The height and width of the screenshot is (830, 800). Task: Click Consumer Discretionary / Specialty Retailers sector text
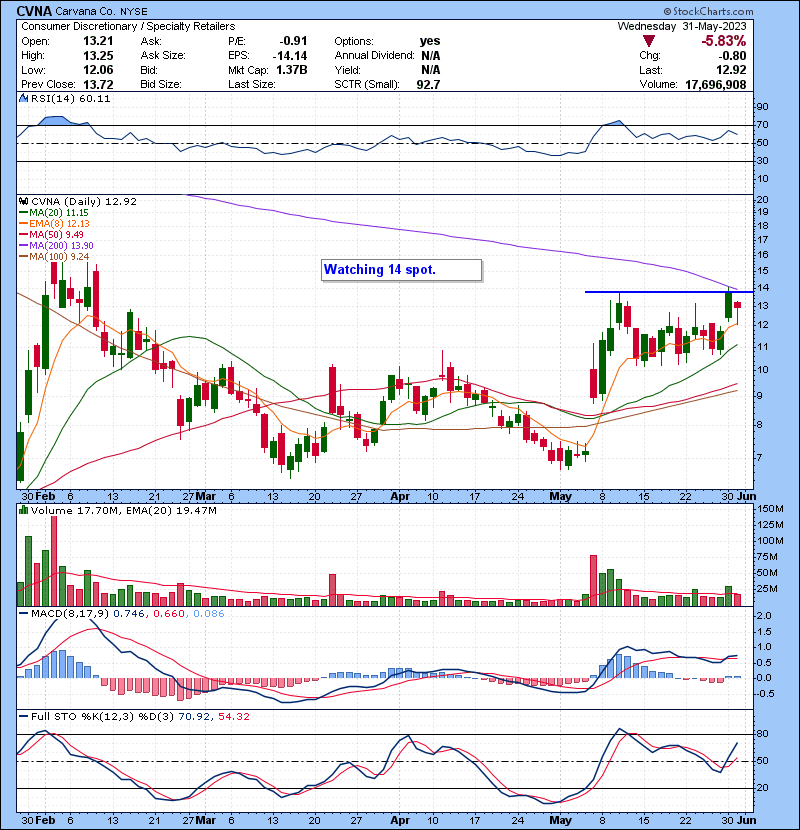click(128, 26)
